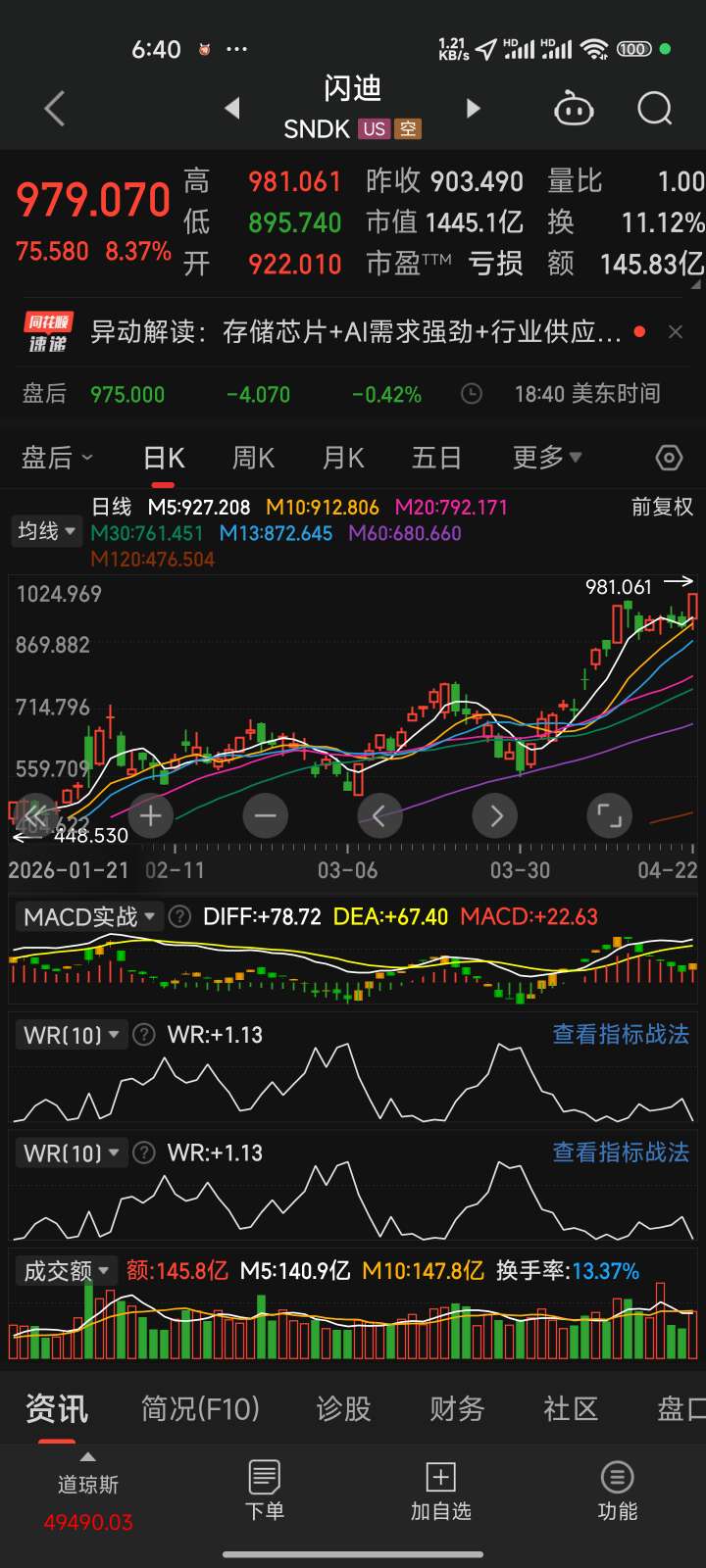Tap the M120:476.504 average label

click(x=152, y=559)
